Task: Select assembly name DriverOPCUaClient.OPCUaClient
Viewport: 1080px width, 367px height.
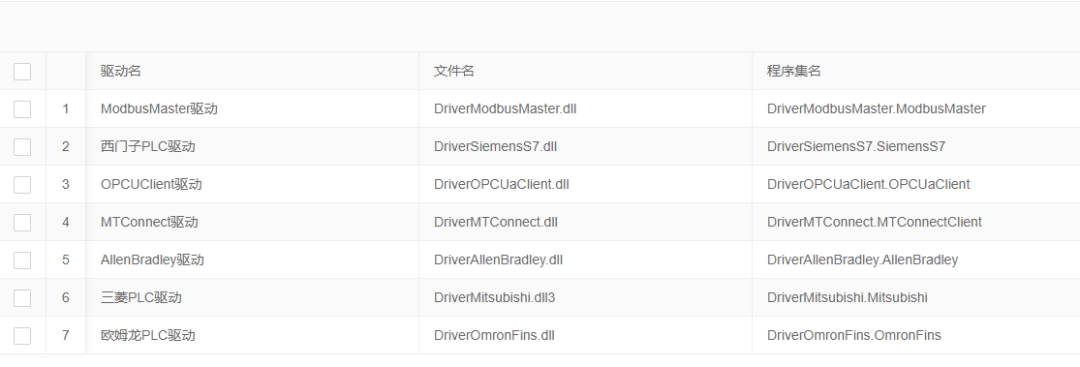Action: tap(869, 185)
